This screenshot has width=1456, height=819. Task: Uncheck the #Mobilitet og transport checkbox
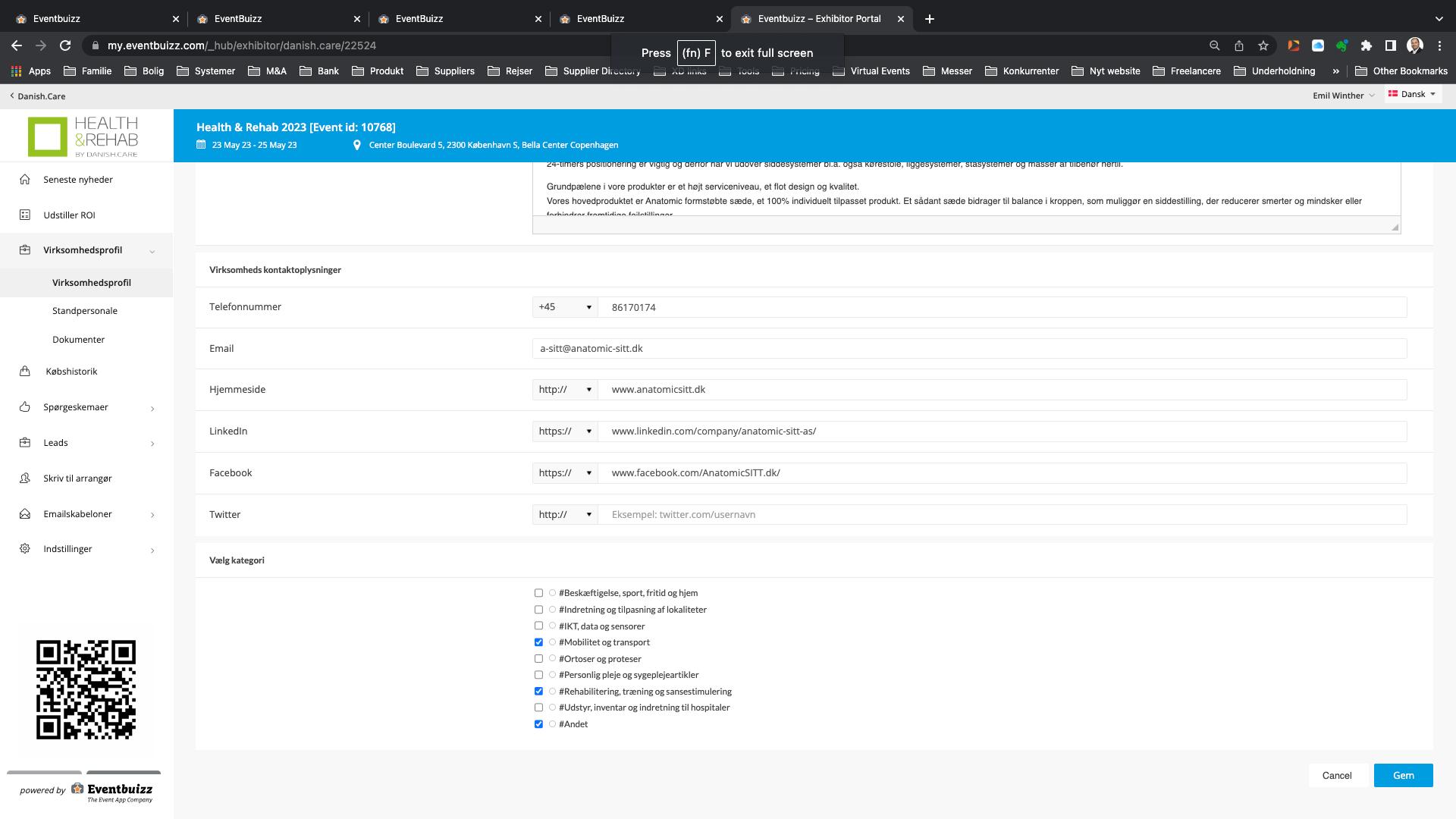pyautogui.click(x=538, y=642)
